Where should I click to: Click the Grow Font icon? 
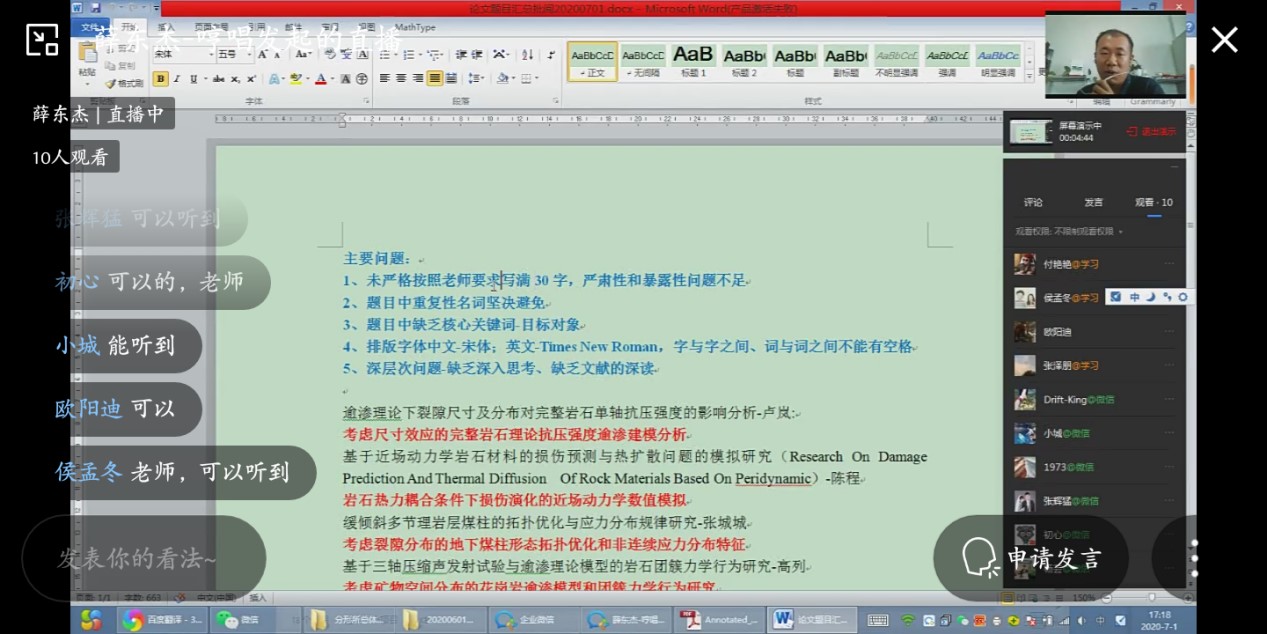262,55
